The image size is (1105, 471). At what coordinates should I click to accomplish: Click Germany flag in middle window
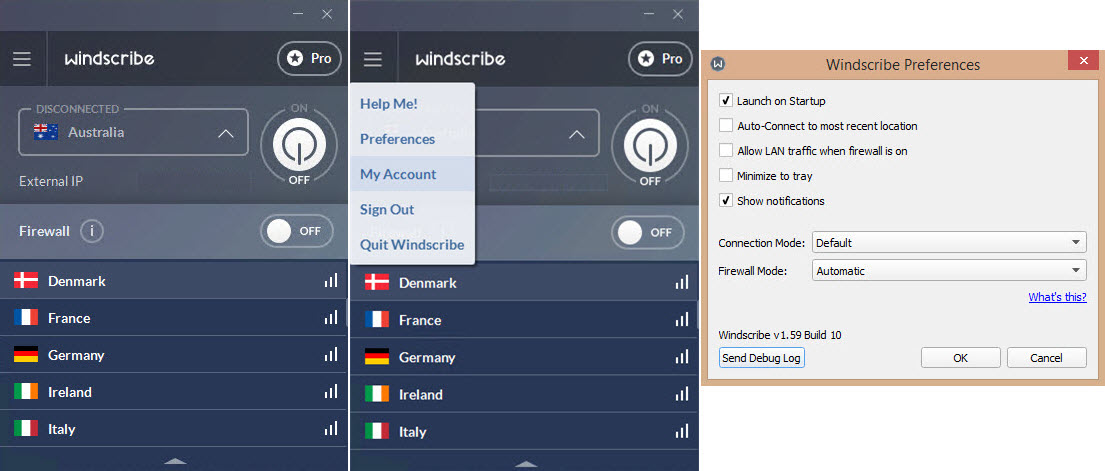[x=377, y=357]
